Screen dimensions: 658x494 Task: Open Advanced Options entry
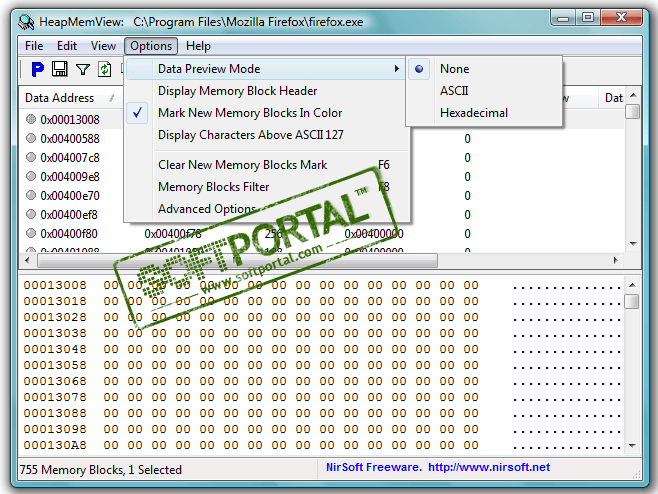coord(267,209)
